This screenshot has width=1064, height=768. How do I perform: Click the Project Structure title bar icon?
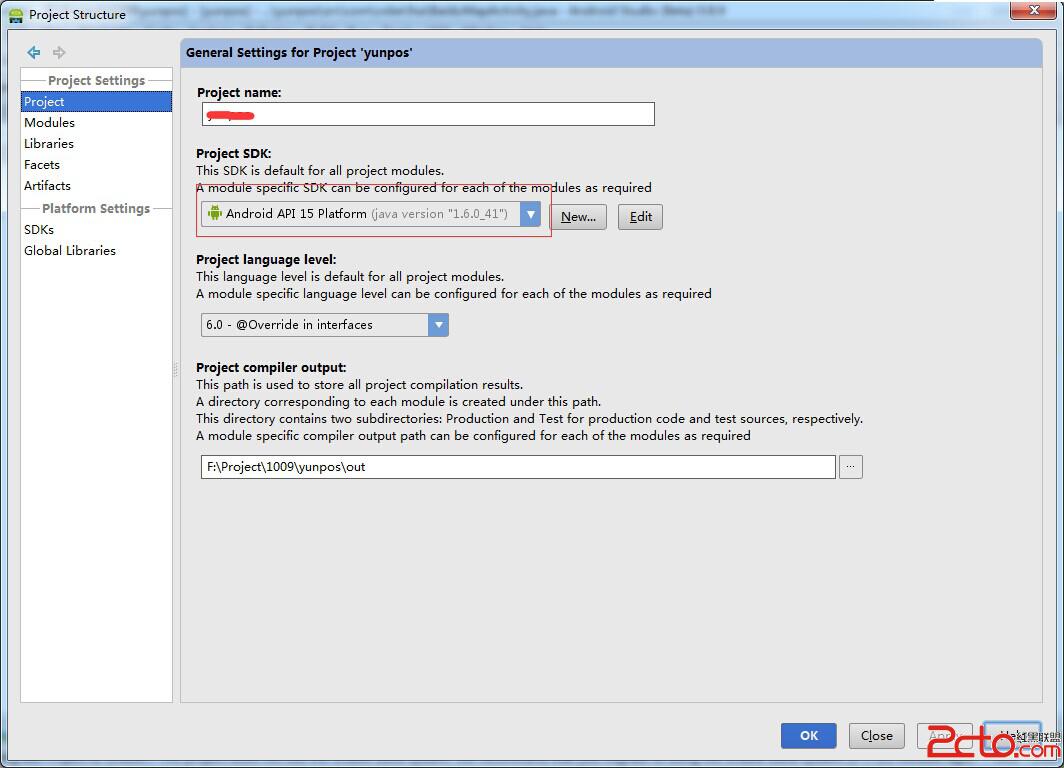[x=16, y=15]
